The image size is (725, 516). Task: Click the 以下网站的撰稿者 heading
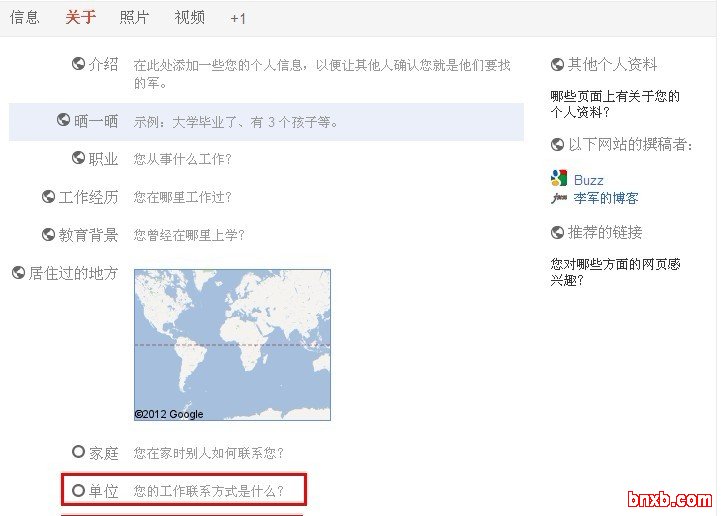tap(631, 145)
